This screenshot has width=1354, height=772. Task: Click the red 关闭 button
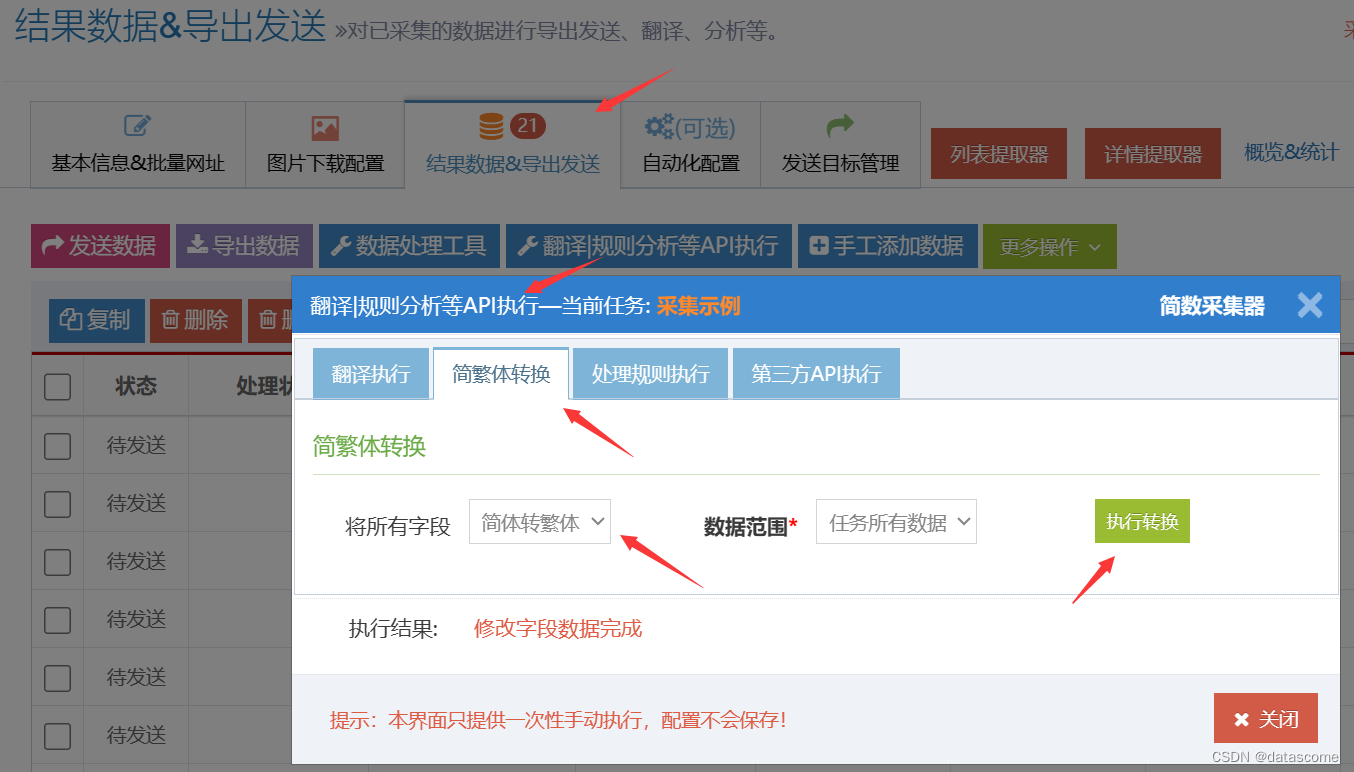1266,719
